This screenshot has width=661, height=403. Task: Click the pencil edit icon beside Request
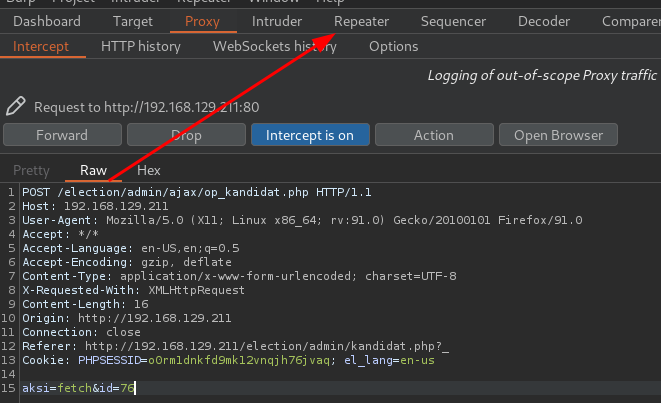point(16,106)
